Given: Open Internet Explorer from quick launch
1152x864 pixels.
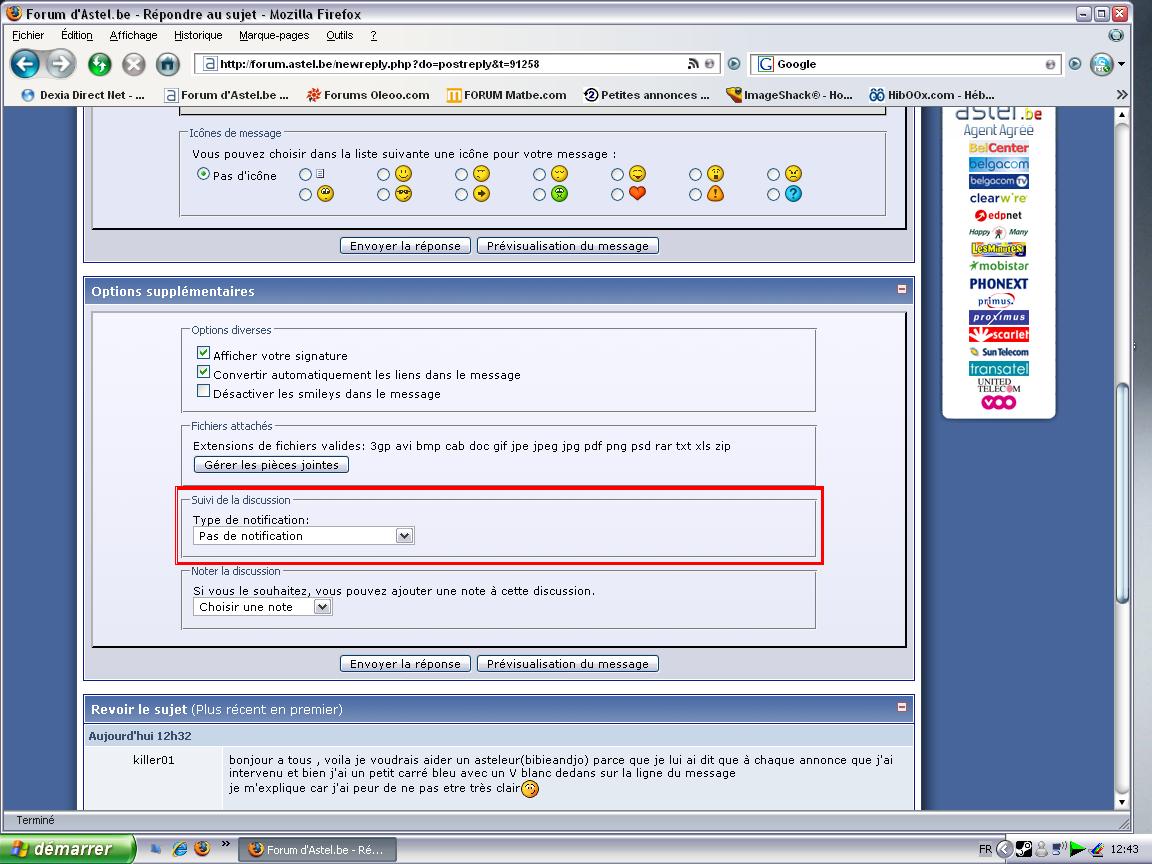Looking at the screenshot, I should click(x=180, y=848).
